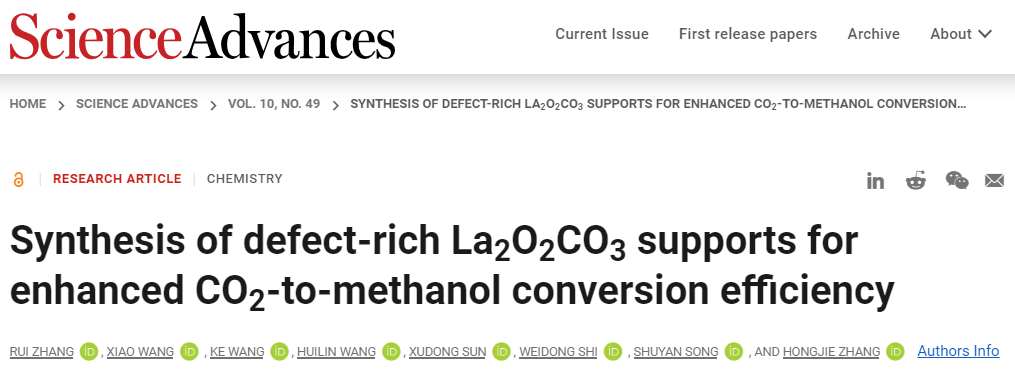Screen dimensions: 1015x369
Task: Open SCIENCE ADVANCES breadcrumb link
Action: pyautogui.click(x=137, y=104)
